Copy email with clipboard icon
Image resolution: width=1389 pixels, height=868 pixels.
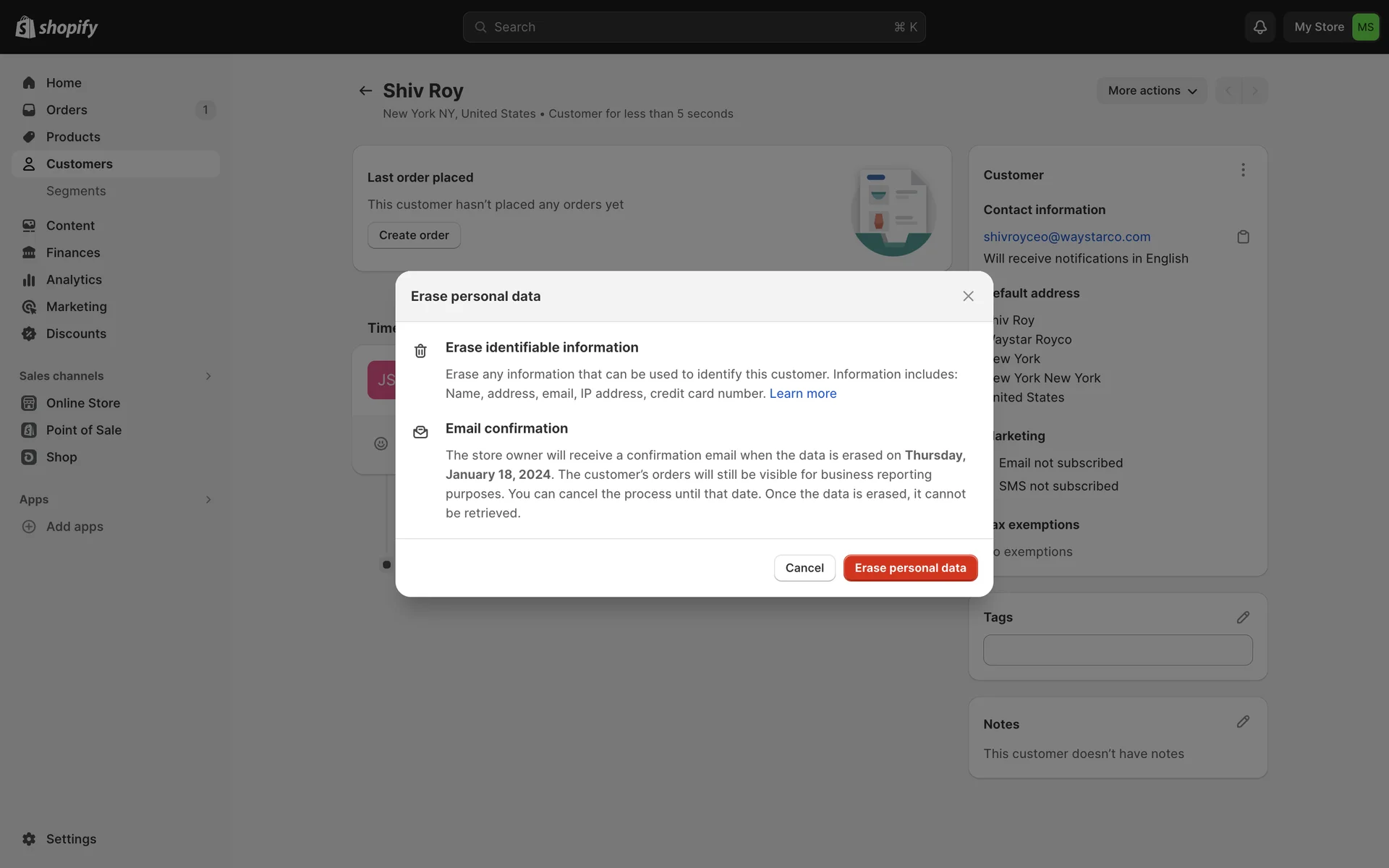pos(1243,237)
